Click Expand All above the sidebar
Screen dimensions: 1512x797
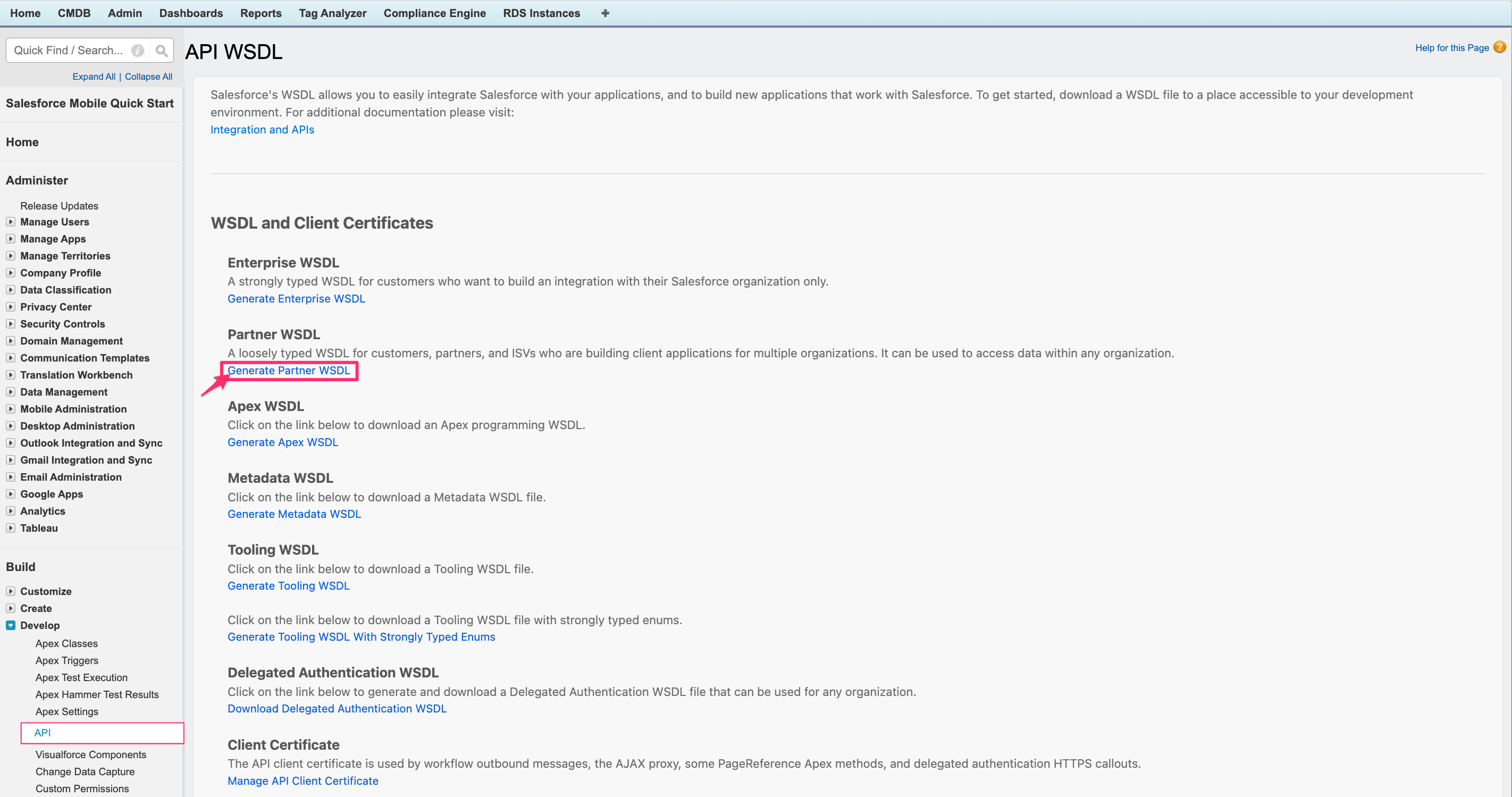tap(94, 76)
